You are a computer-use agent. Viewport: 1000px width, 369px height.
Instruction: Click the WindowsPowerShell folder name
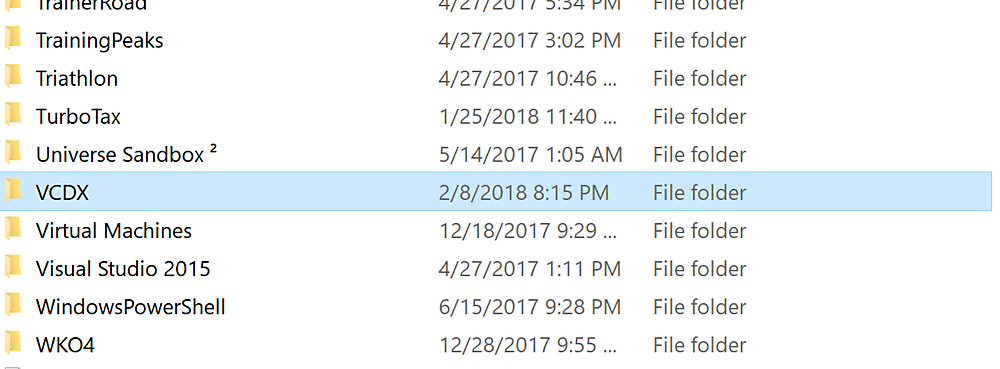point(131,307)
